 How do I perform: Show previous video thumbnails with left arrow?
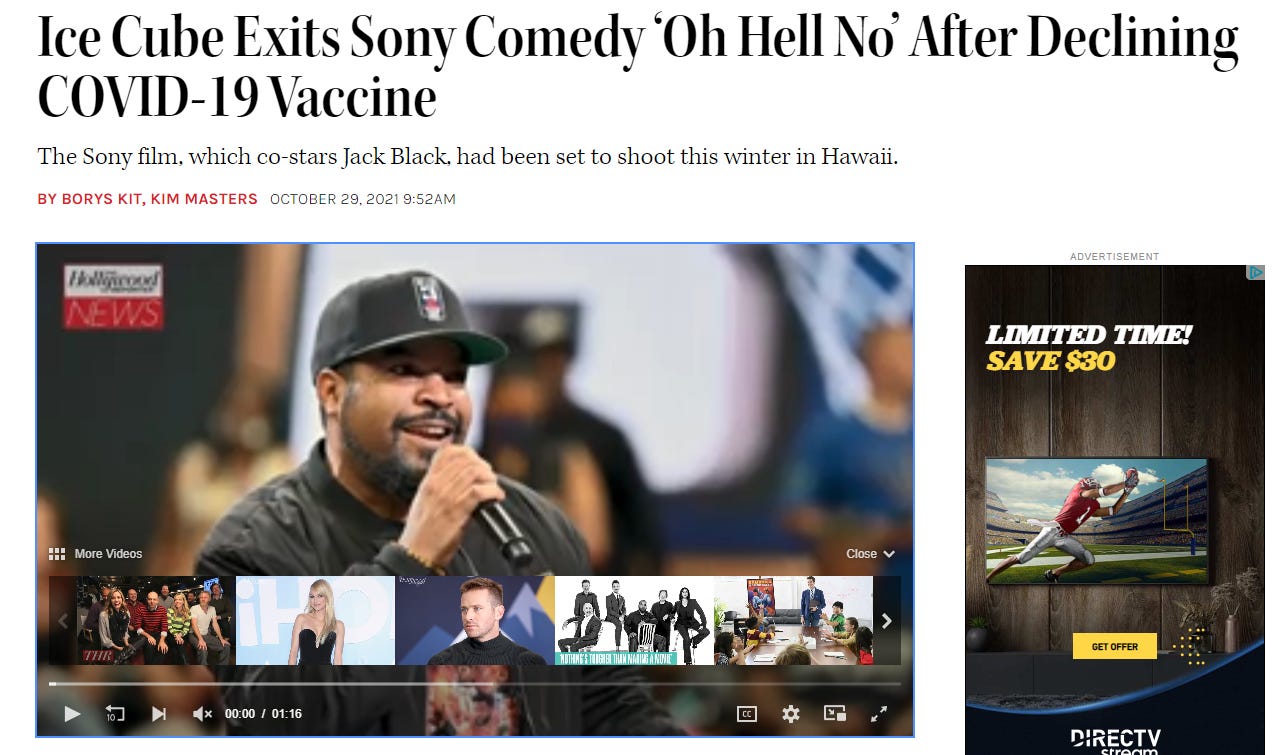click(62, 621)
